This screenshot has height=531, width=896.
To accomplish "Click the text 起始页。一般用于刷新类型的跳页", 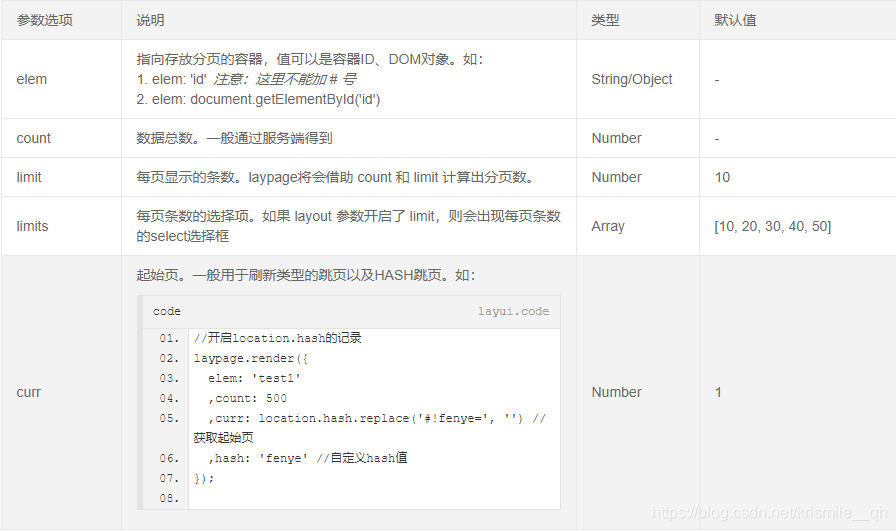I will (306, 276).
